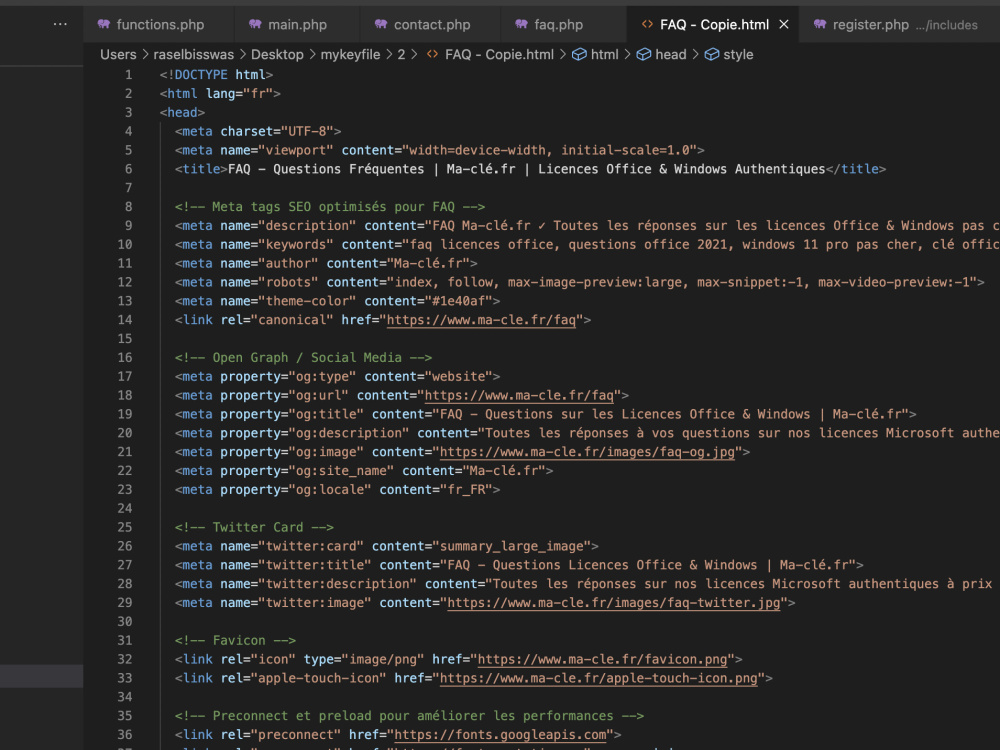Open the faq-twitter.jpg image URL
Screen dimensions: 1000x750
click(614, 603)
